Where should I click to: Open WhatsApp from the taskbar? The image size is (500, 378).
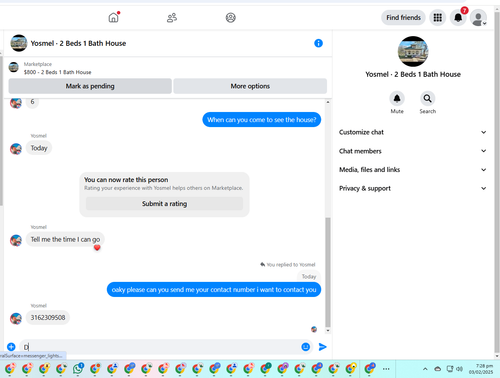(x=78, y=369)
